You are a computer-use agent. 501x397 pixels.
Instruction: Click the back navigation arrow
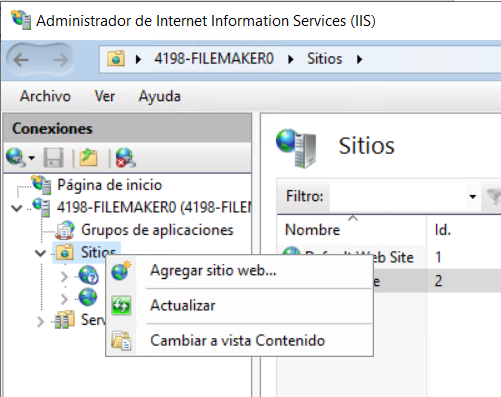tap(21, 60)
